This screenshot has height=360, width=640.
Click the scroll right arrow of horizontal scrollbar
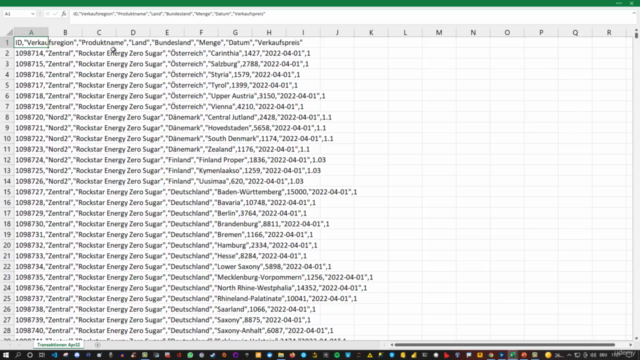click(631, 345)
